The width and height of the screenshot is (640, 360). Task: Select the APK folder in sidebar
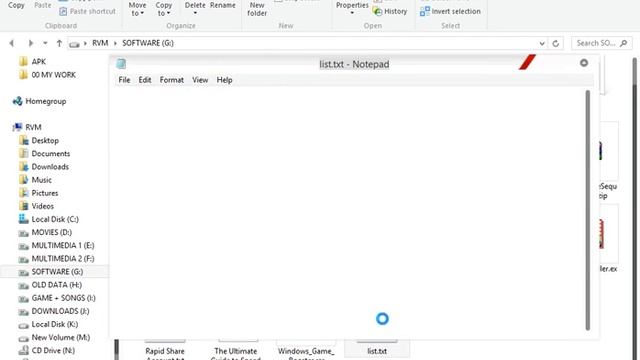38,62
